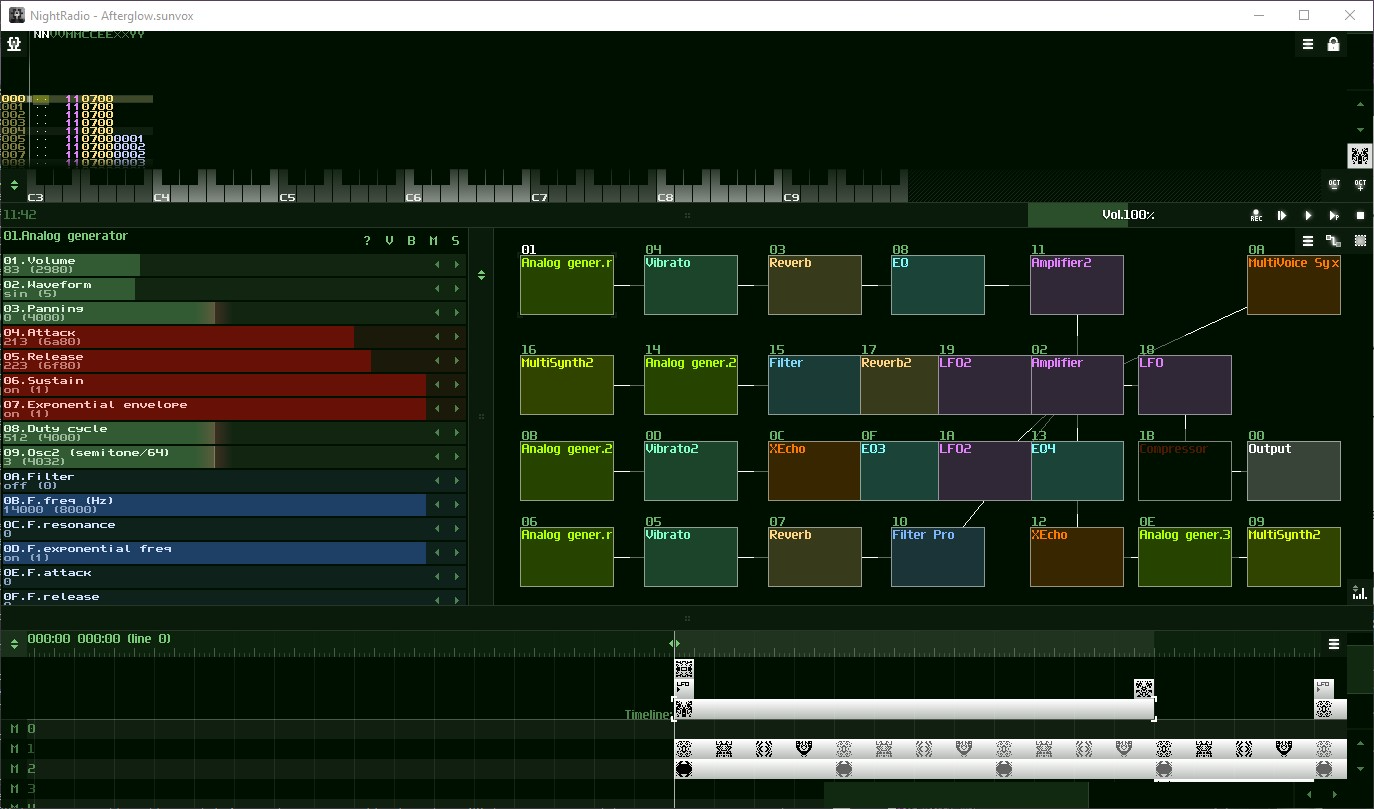
Task: Lower keyboard octave with OCT minus
Action: tap(1334, 185)
